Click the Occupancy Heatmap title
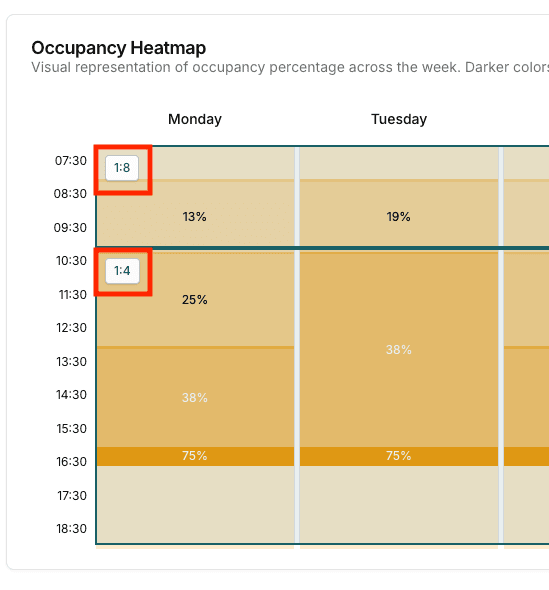 click(119, 48)
